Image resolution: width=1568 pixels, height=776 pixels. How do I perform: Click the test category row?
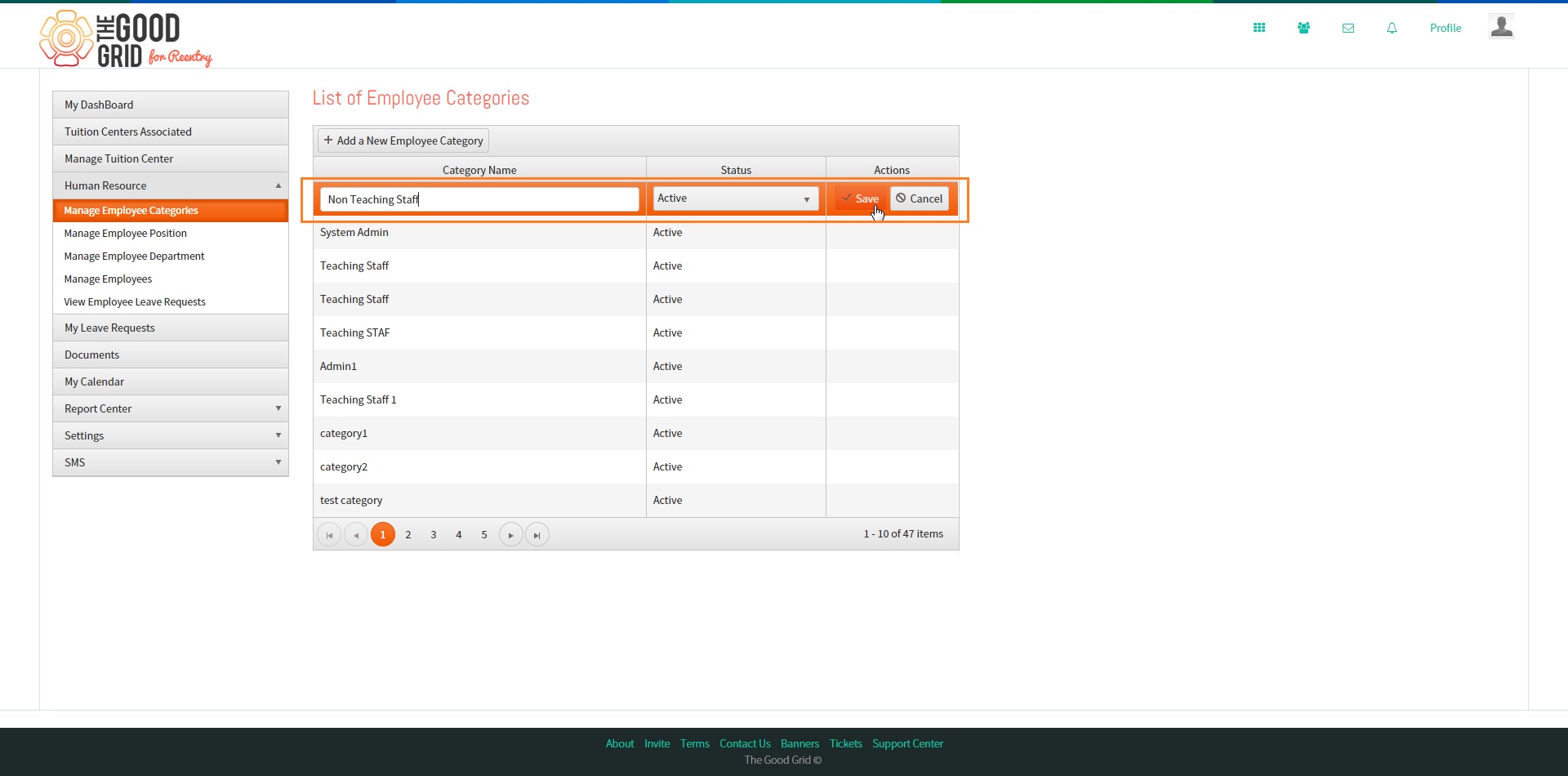(x=635, y=501)
